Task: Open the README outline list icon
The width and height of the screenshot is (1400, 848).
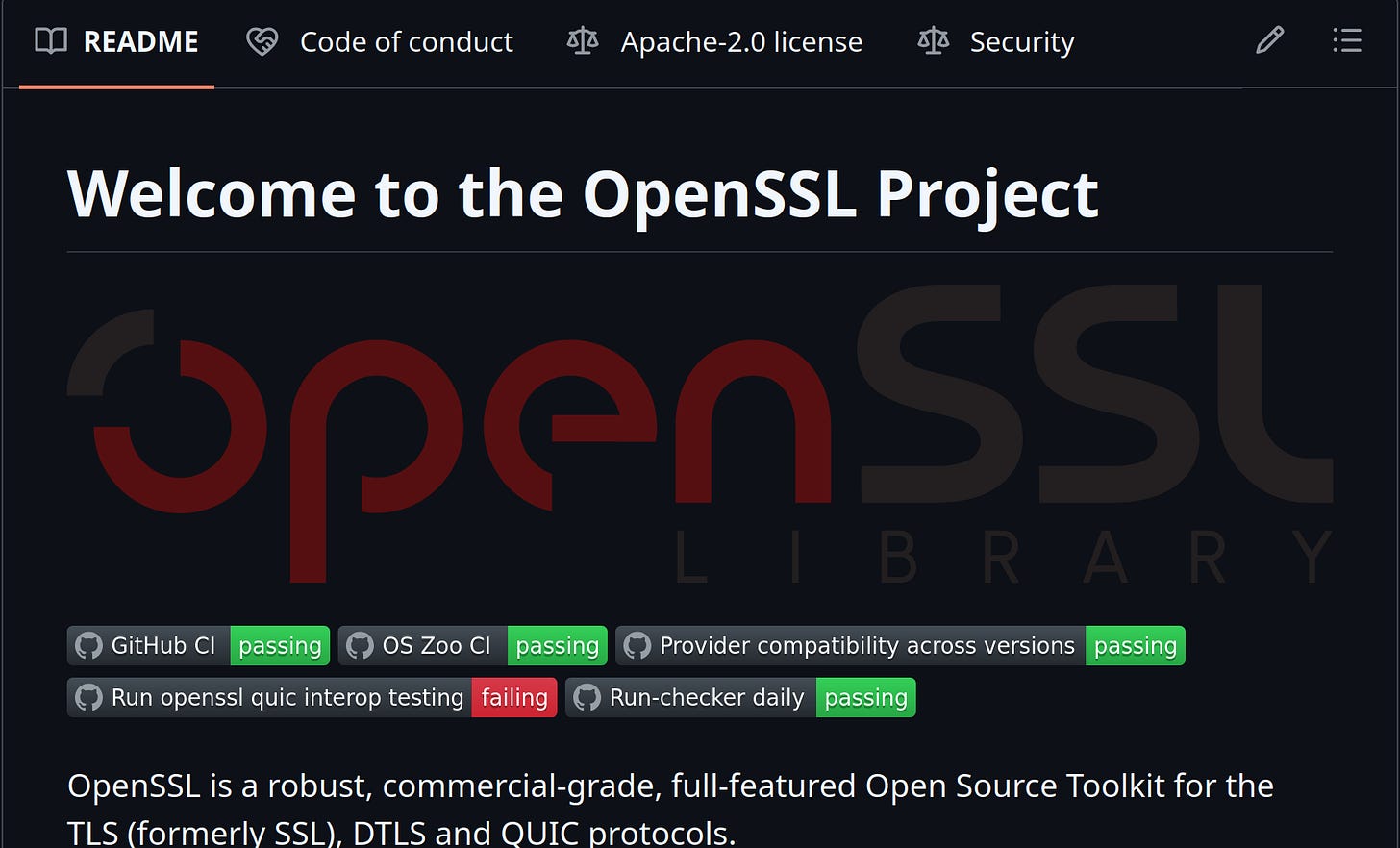Action: click(1347, 40)
